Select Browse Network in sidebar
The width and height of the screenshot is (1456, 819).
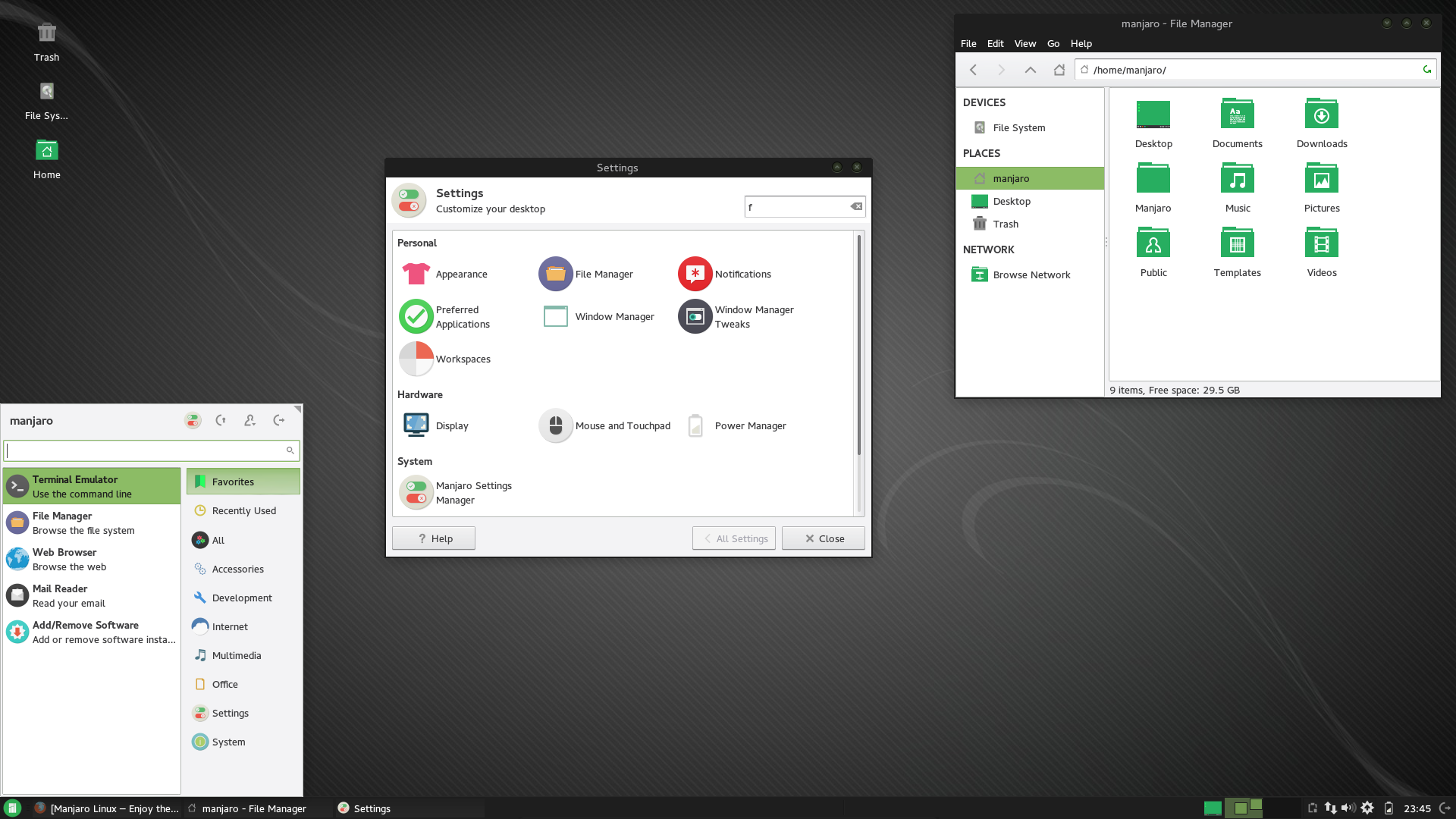pyautogui.click(x=1030, y=275)
